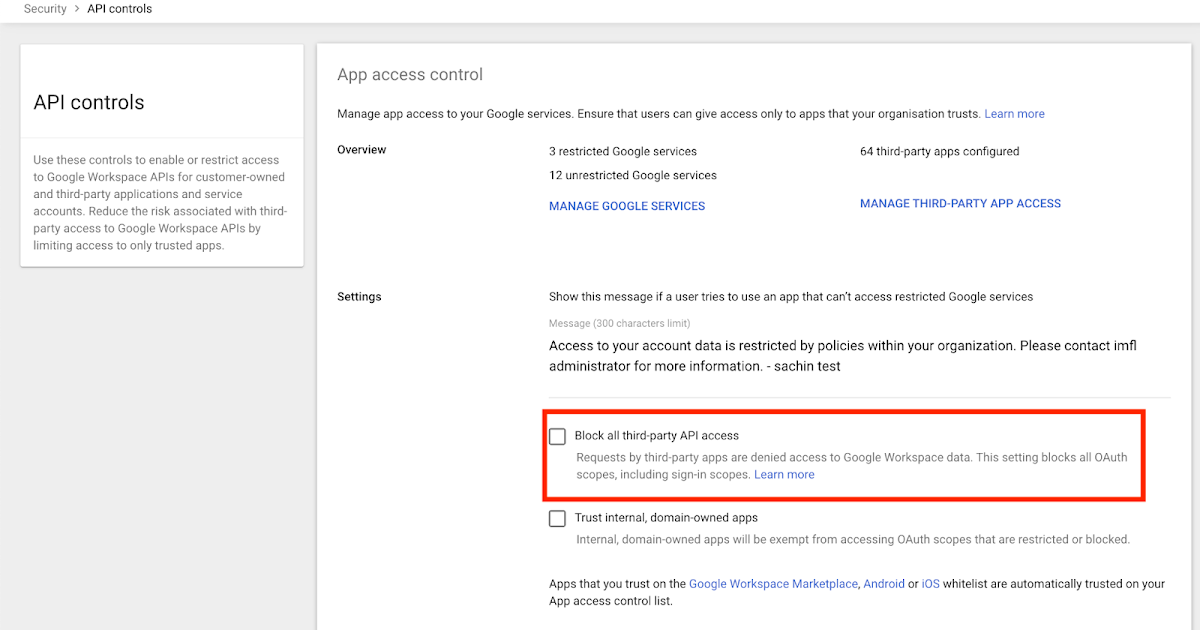Select the 3 restricted Google services text
The width and height of the screenshot is (1200, 630).
coord(623,152)
